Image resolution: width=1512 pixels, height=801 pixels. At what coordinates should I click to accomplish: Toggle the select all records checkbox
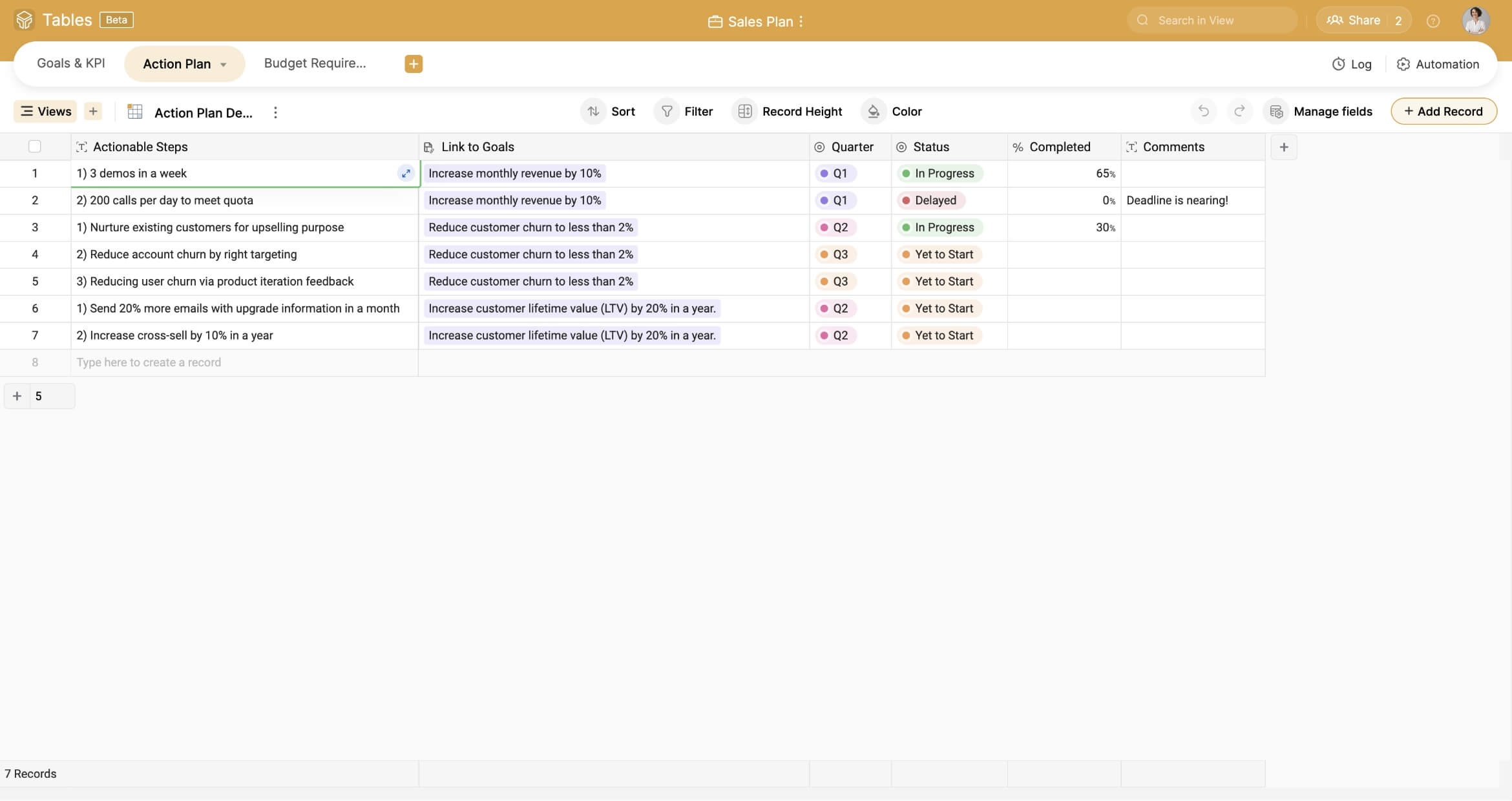click(35, 147)
